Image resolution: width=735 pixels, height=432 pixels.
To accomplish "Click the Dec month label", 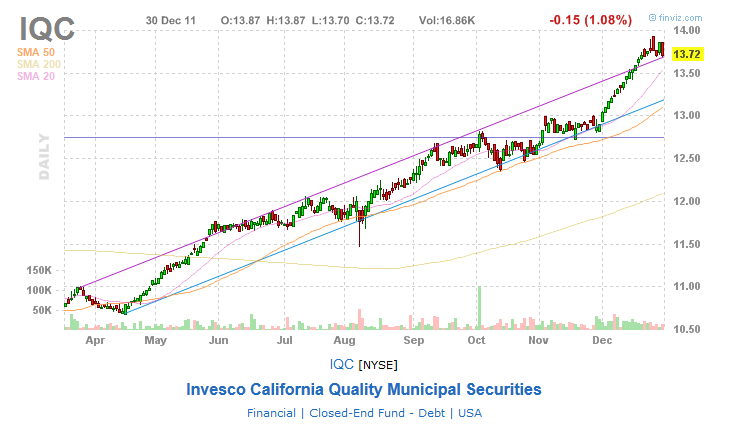I will coord(602,341).
